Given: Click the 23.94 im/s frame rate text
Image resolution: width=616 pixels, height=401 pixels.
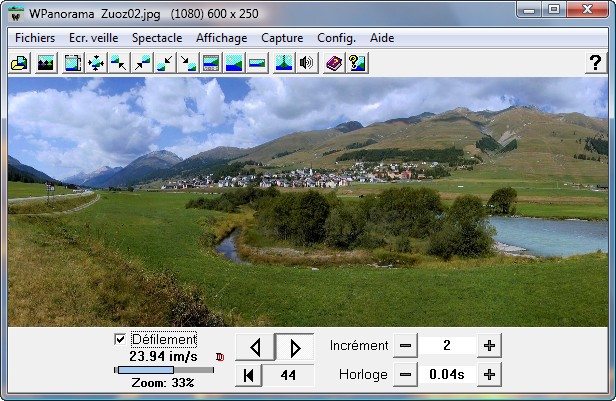Looking at the screenshot, I should tap(163, 357).
